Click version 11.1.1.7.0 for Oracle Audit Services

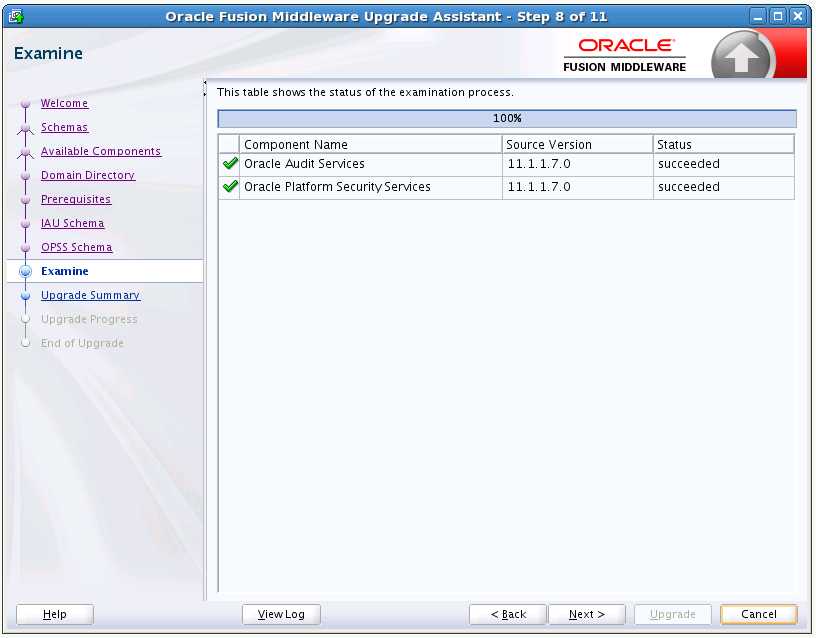coord(539,164)
